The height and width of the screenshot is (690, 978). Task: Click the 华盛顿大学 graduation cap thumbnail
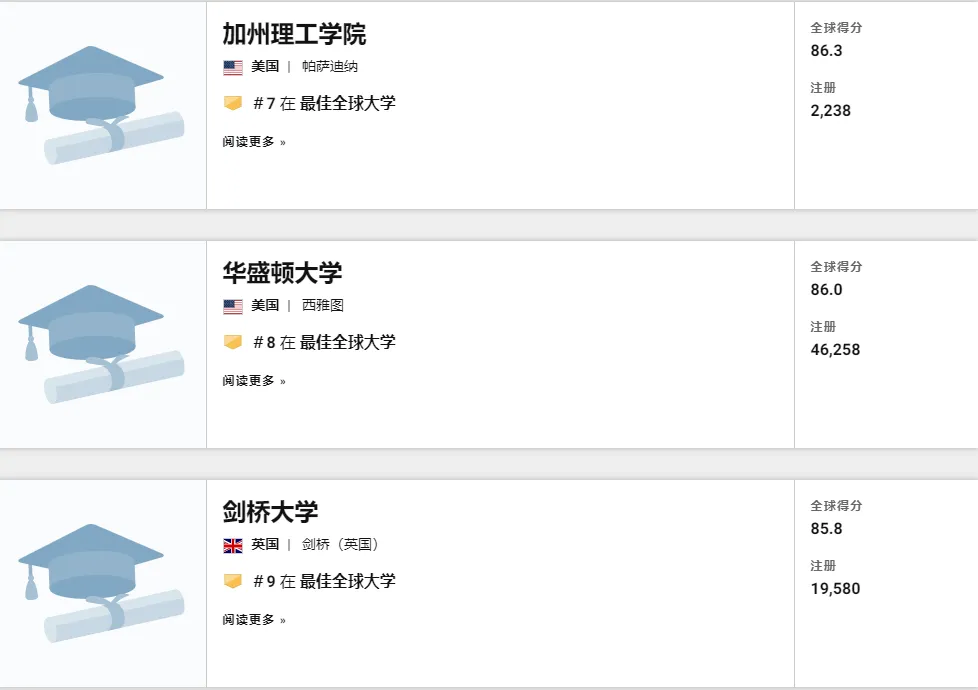101,344
